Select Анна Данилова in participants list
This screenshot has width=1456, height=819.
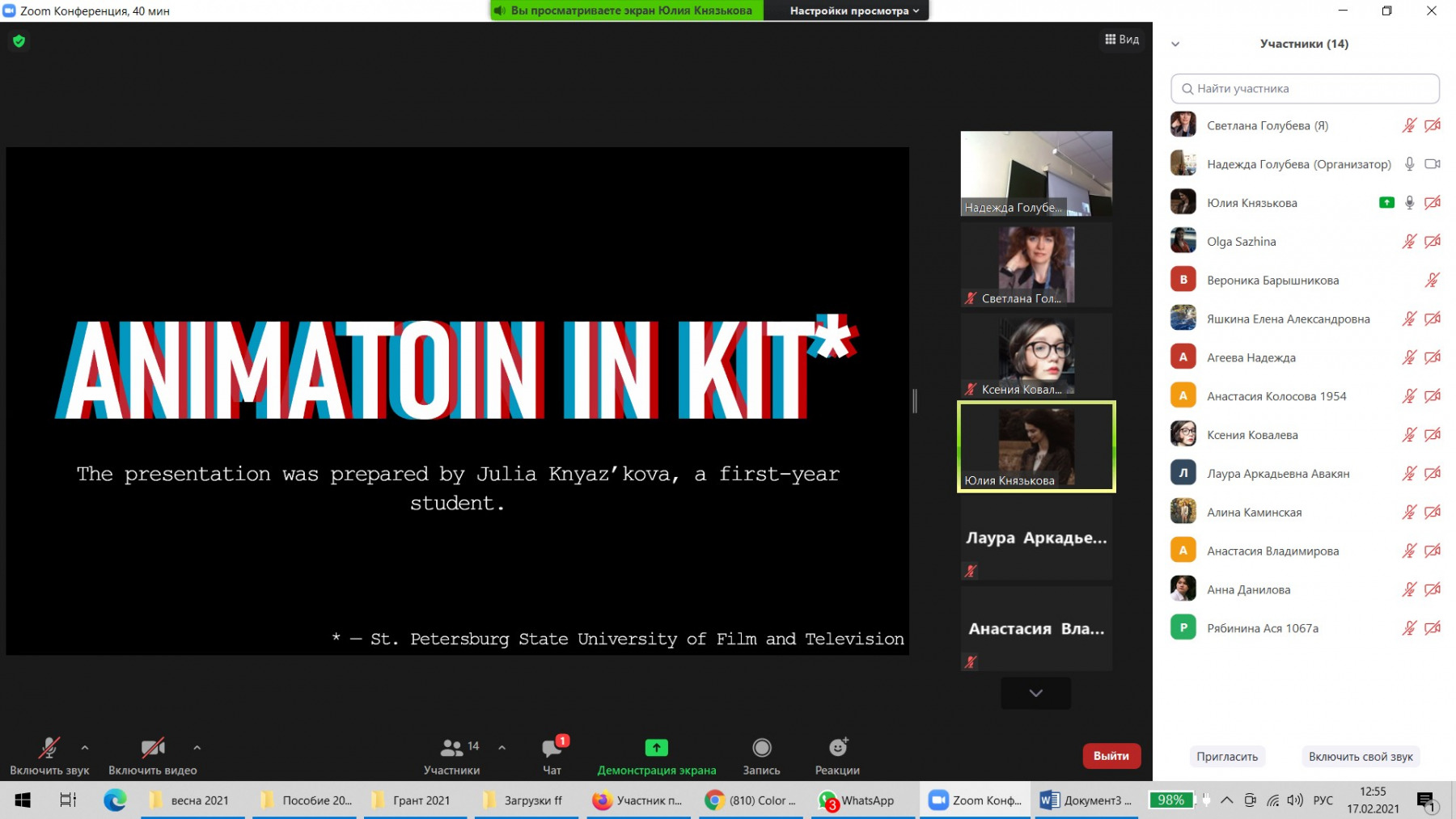[1248, 590]
